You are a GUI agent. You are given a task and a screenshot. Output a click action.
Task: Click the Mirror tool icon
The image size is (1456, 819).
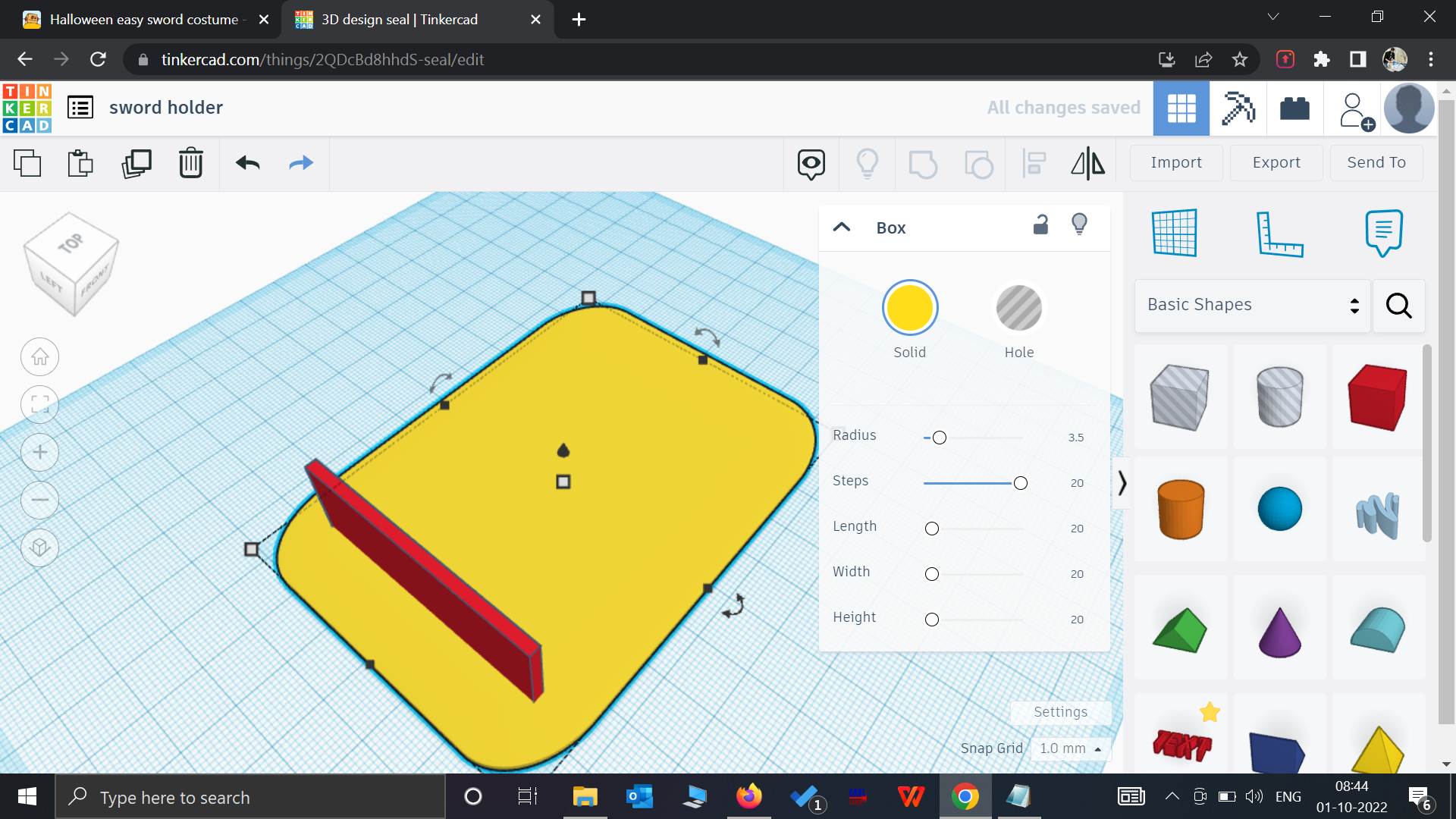[x=1087, y=163]
